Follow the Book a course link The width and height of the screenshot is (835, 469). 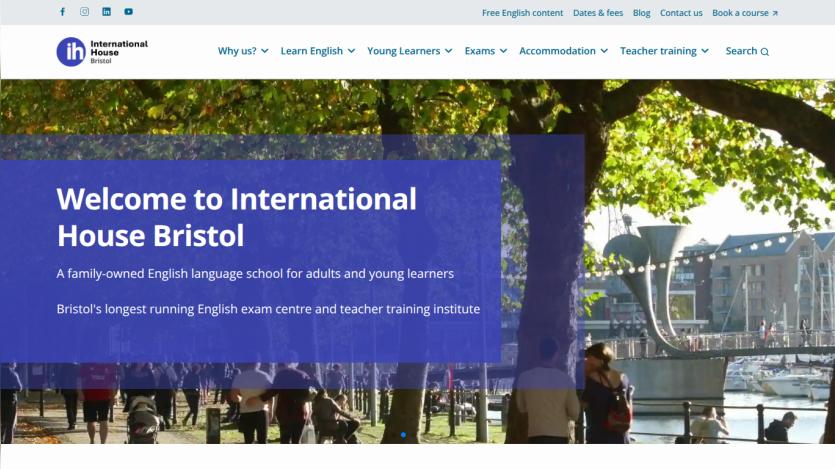(740, 13)
